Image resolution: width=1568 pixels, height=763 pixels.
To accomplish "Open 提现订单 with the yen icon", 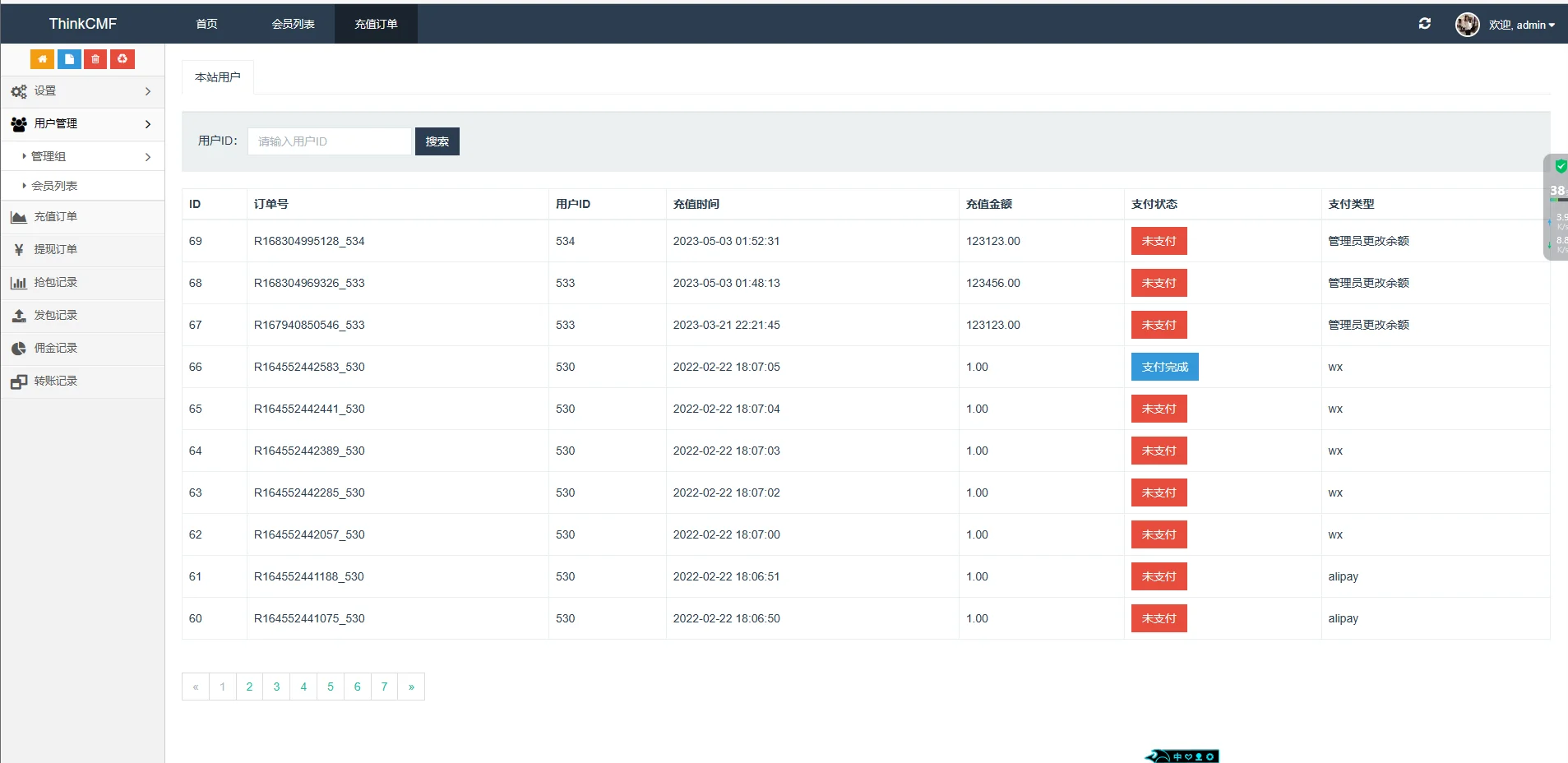I will 55,250.
